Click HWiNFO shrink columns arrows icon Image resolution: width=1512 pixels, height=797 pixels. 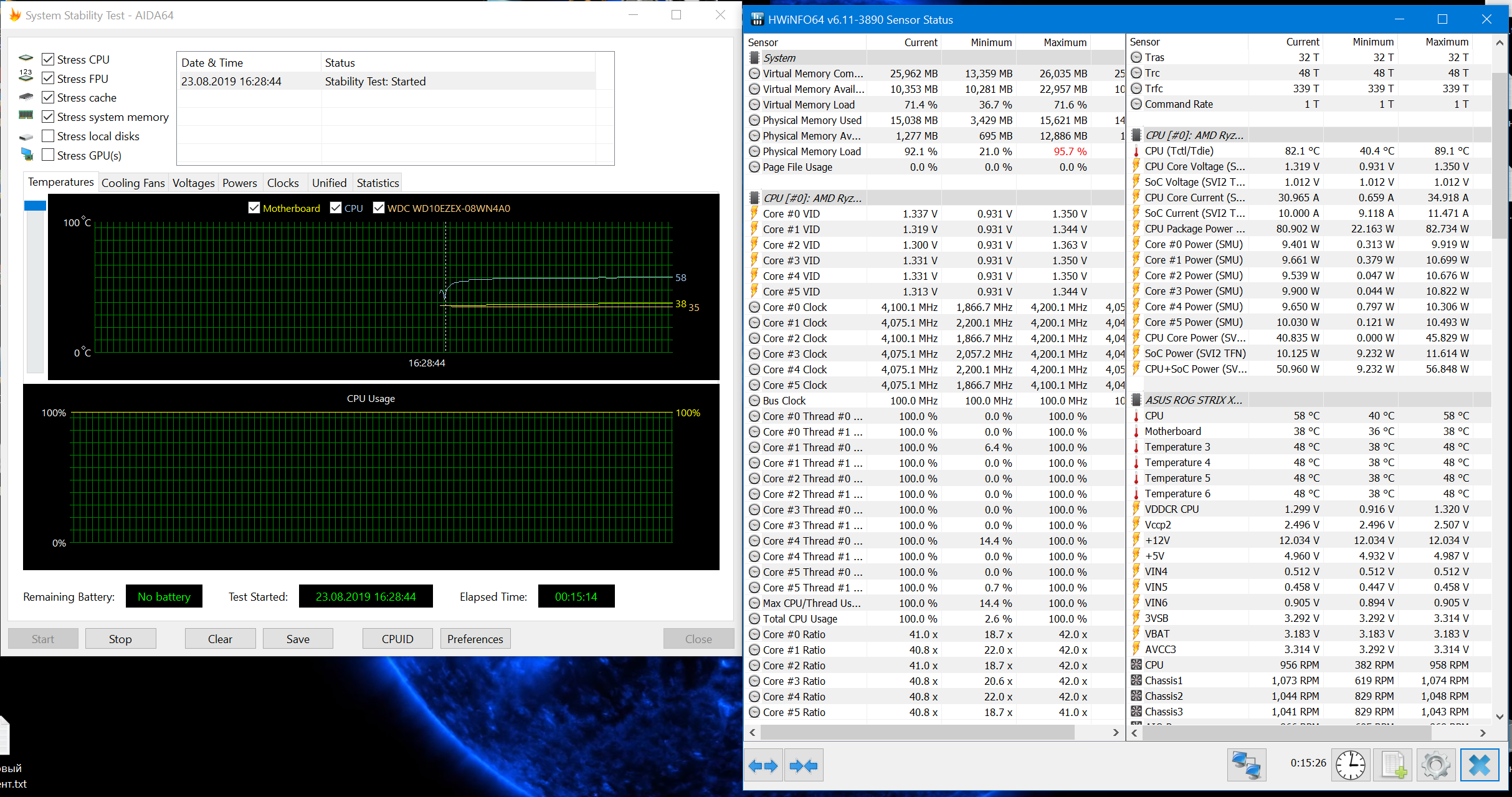coord(803,765)
